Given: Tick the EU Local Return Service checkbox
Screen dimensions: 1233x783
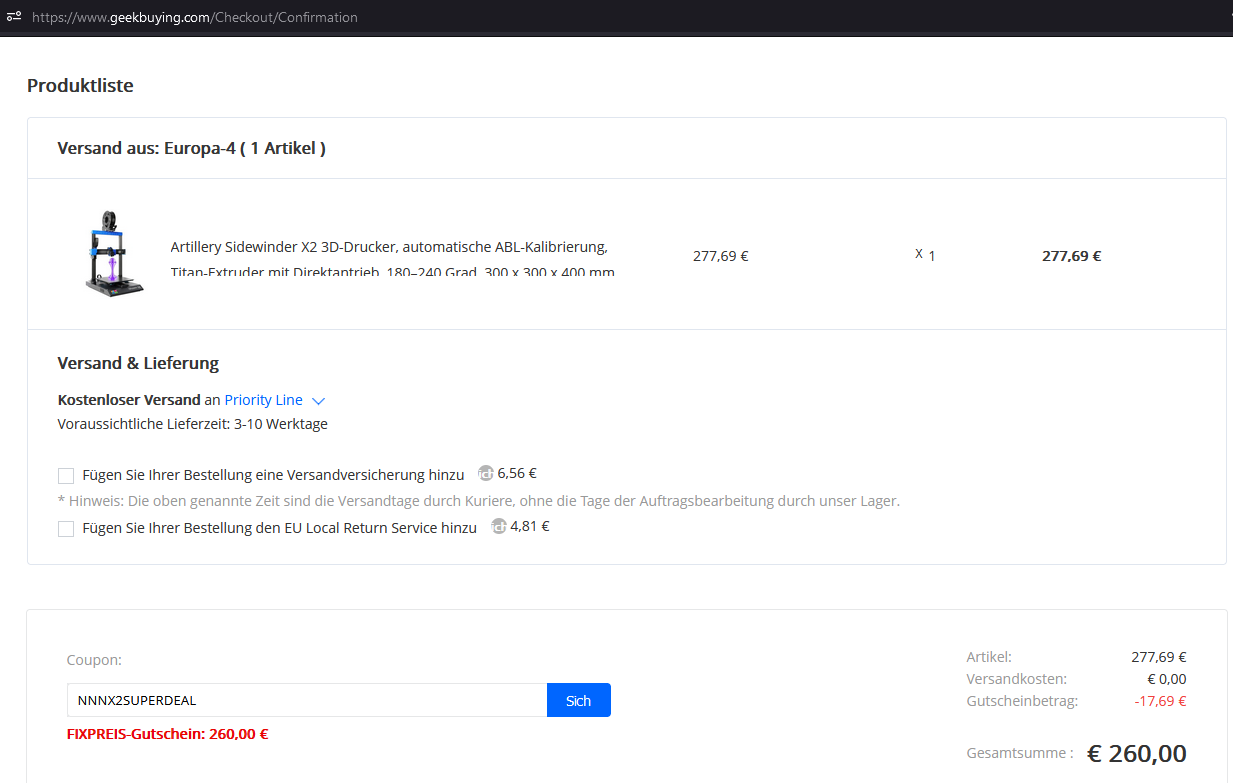Looking at the screenshot, I should point(66,528).
